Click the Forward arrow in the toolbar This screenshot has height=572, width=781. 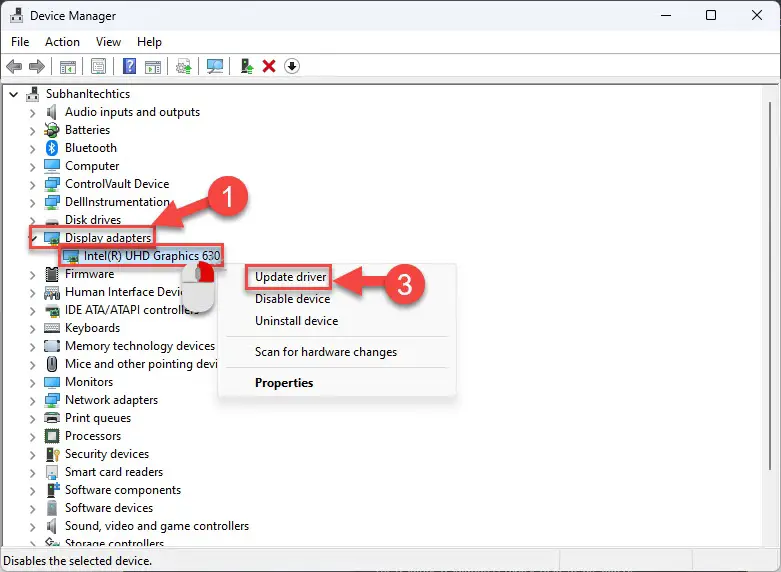[x=36, y=66]
